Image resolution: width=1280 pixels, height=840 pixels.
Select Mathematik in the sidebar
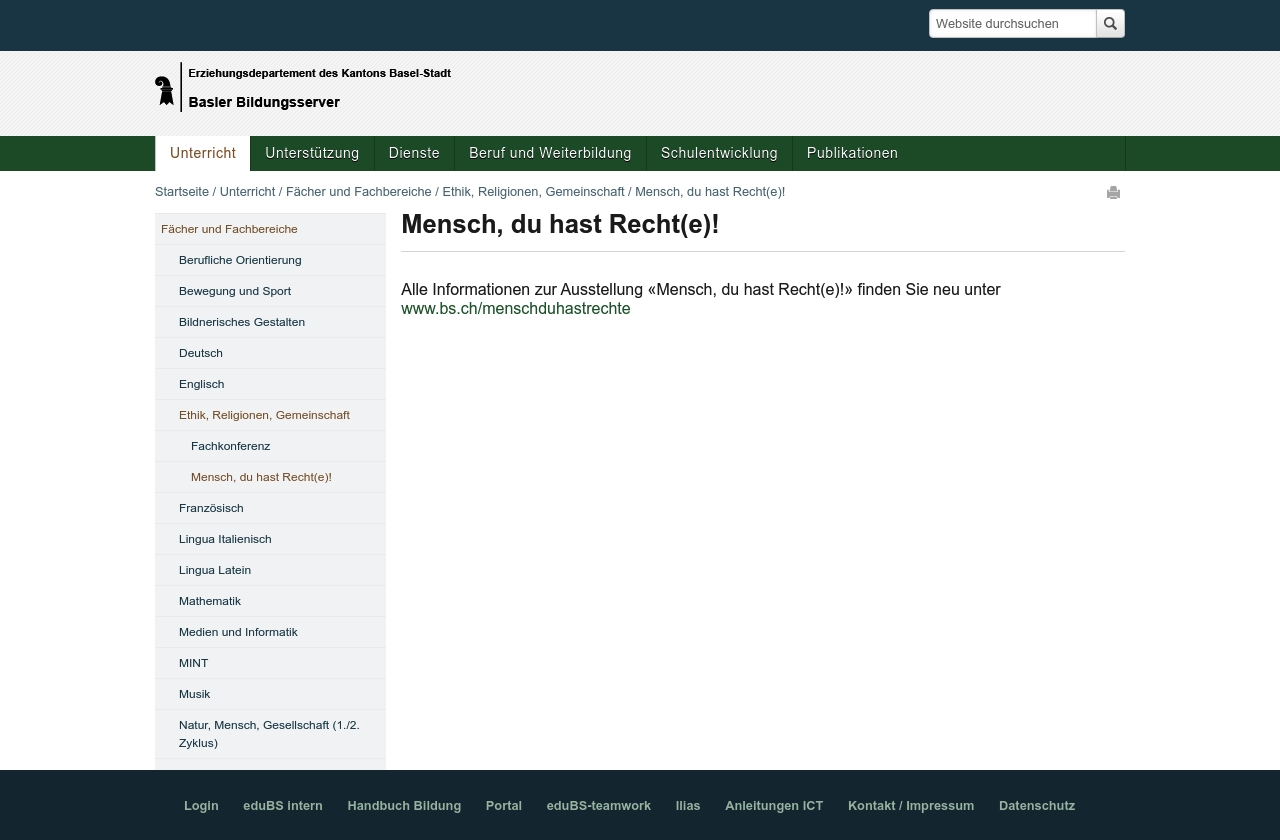point(210,601)
